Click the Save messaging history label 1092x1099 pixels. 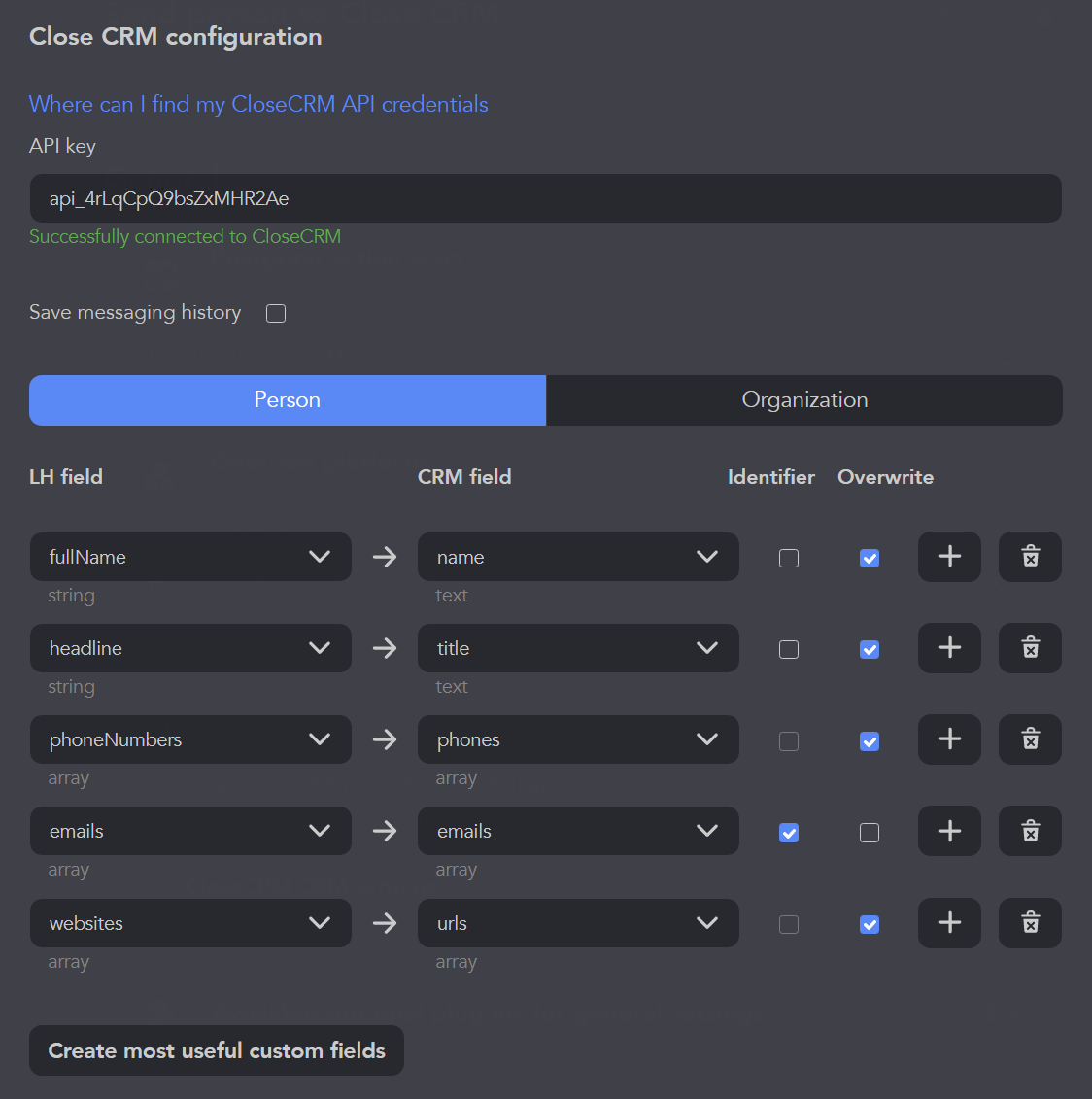135,313
